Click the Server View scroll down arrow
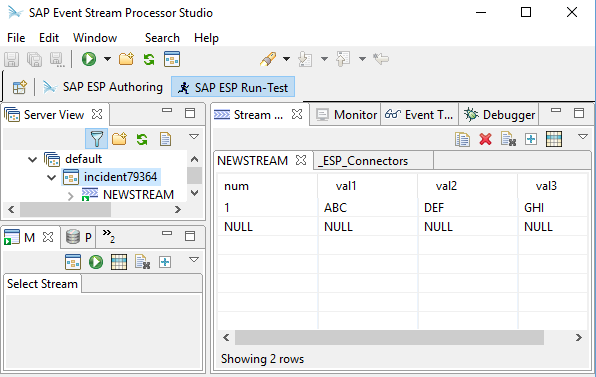Viewport: 596px width, 377px height. tap(195, 193)
